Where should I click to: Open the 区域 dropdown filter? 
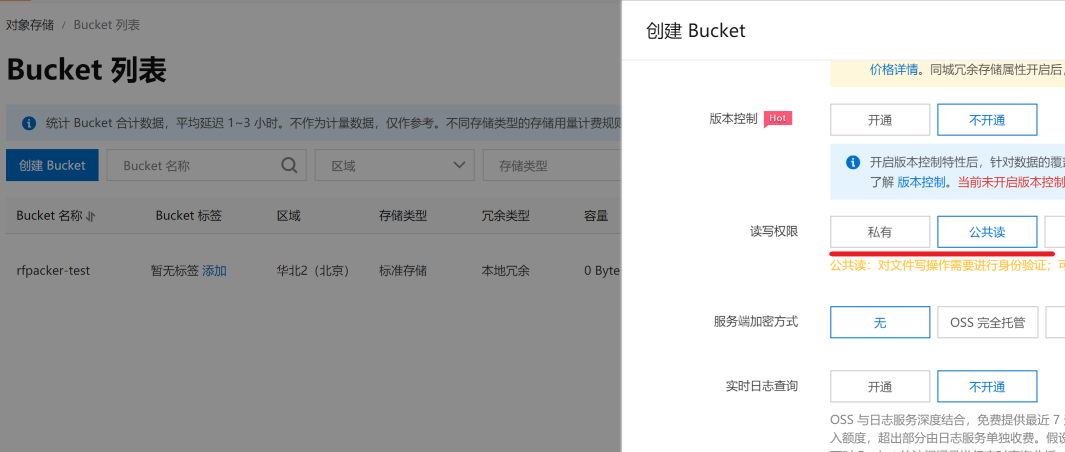click(x=394, y=165)
